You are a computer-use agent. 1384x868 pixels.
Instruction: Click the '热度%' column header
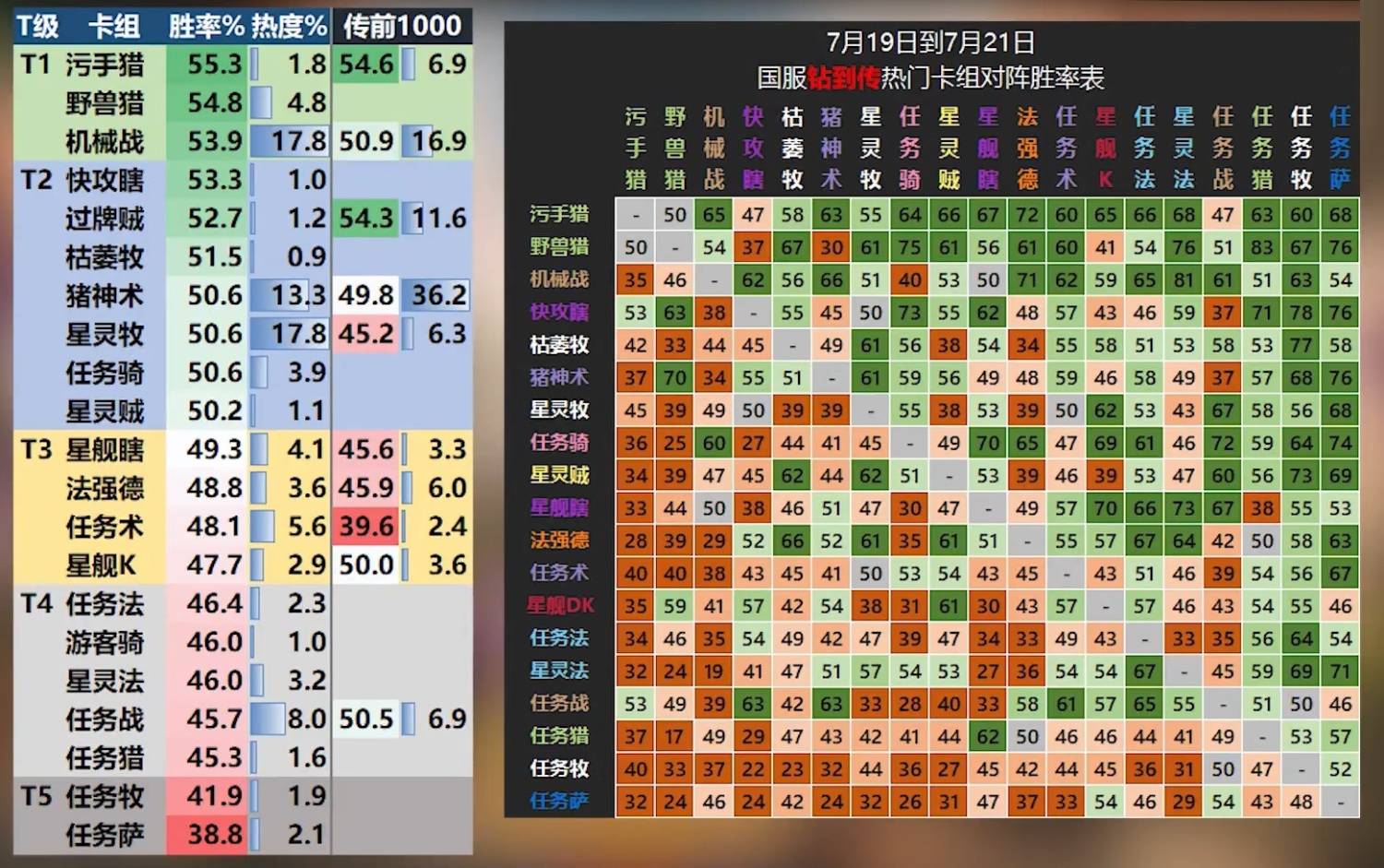point(290,26)
